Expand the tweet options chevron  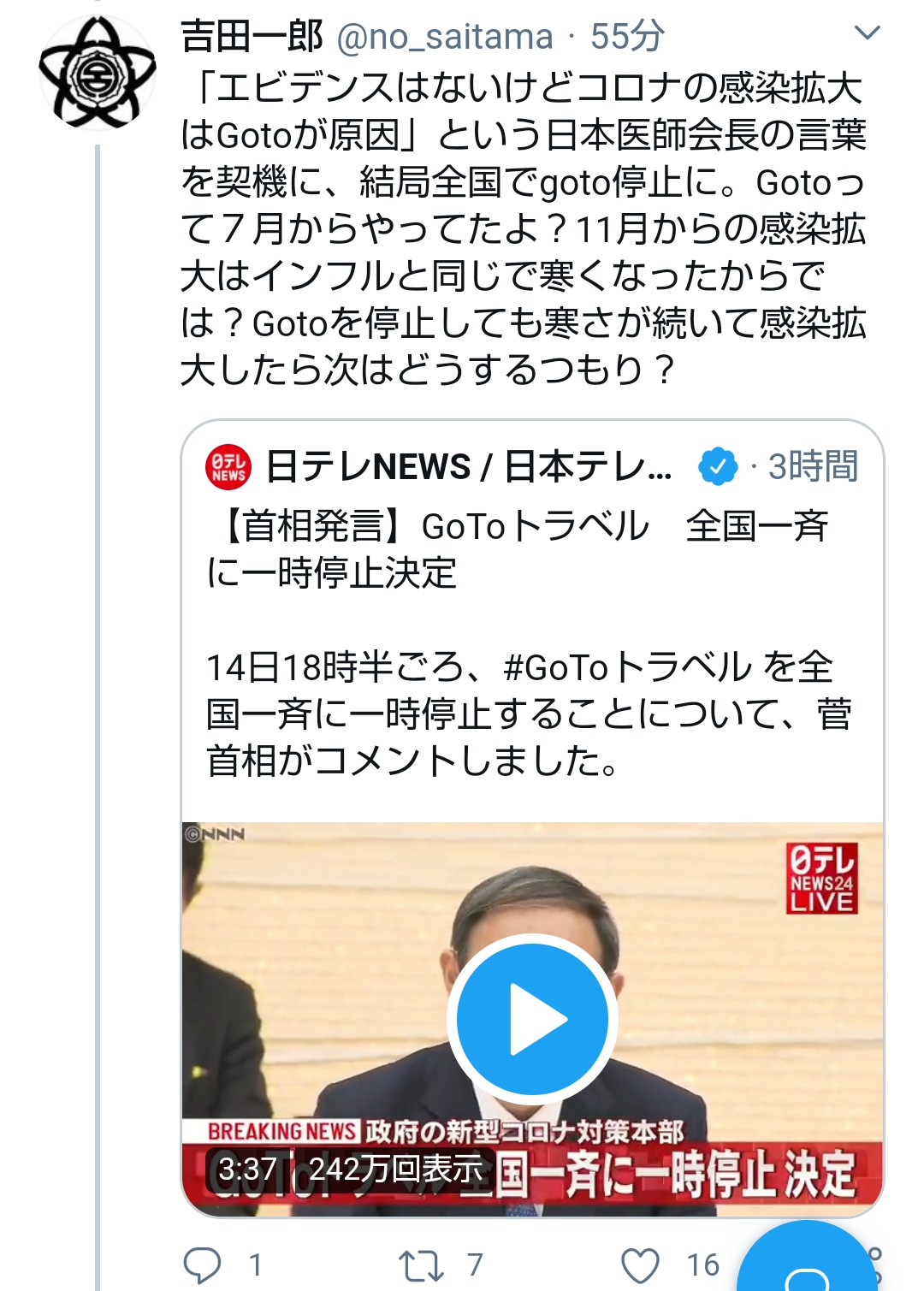pos(868,33)
